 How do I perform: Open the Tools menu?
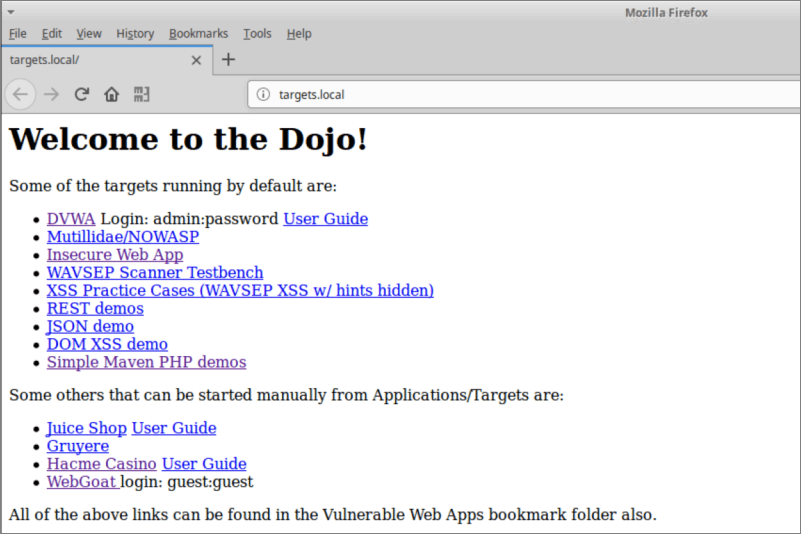click(257, 34)
